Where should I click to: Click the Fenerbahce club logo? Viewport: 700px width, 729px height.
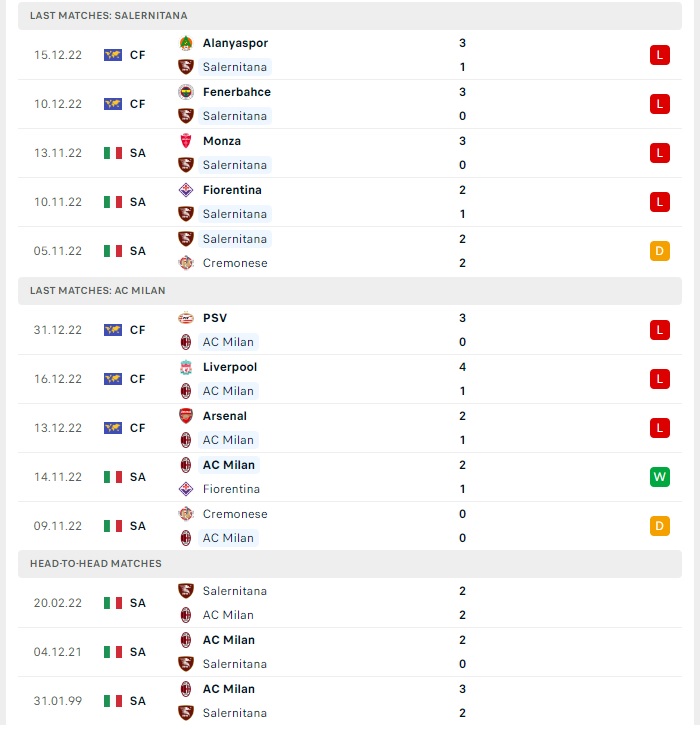click(x=186, y=92)
